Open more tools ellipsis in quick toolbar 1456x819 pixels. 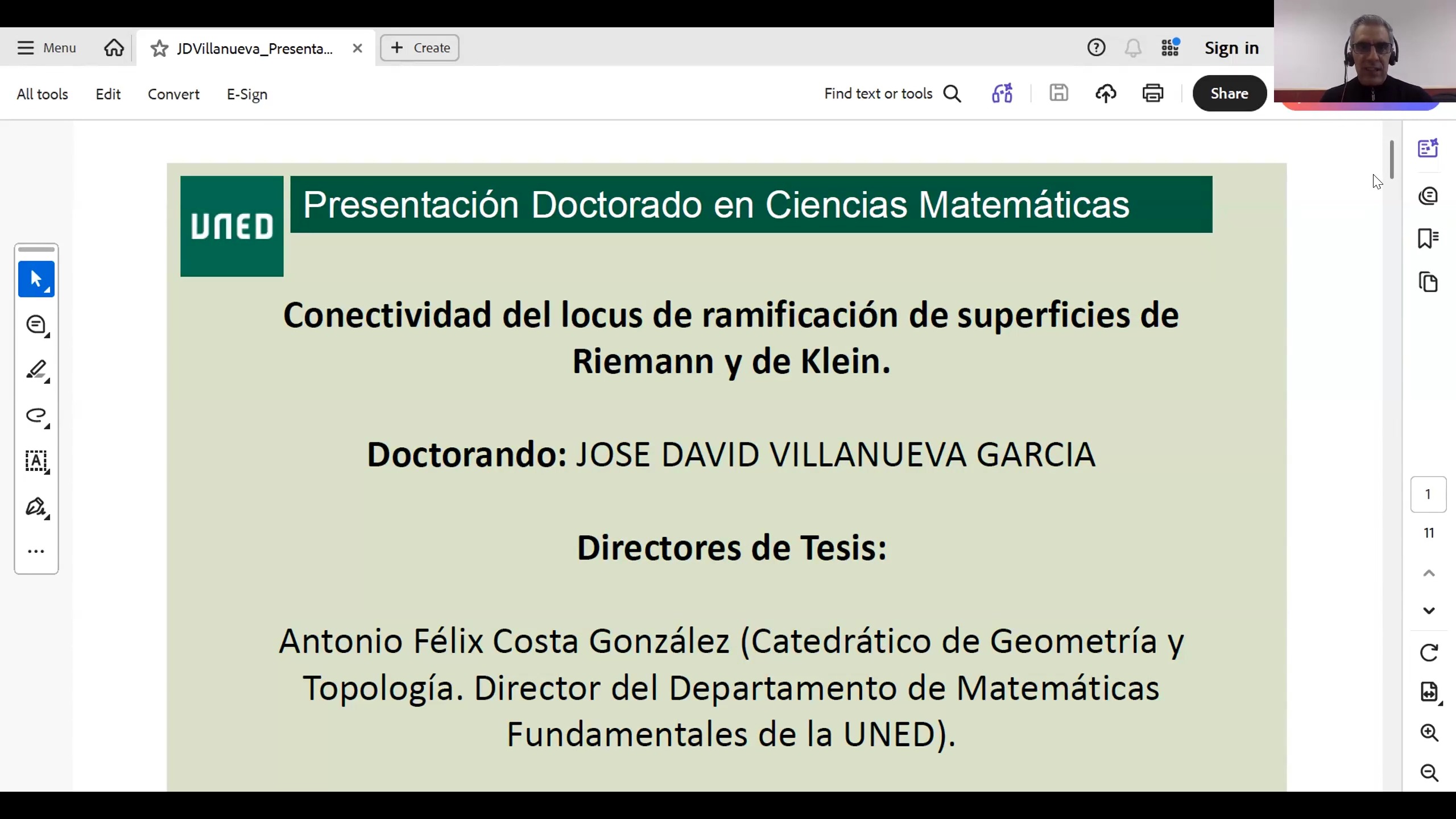(x=36, y=551)
